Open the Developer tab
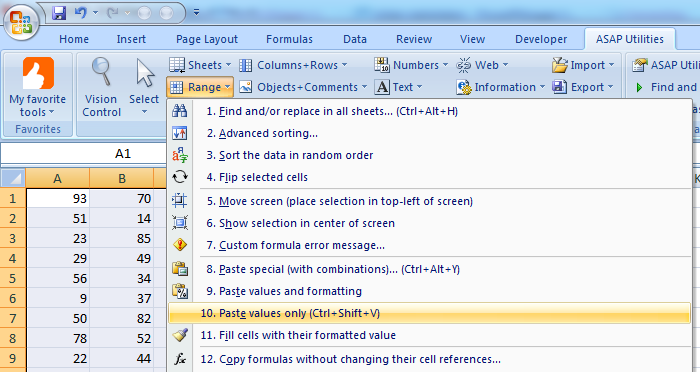This screenshot has width=700, height=372. click(x=541, y=39)
